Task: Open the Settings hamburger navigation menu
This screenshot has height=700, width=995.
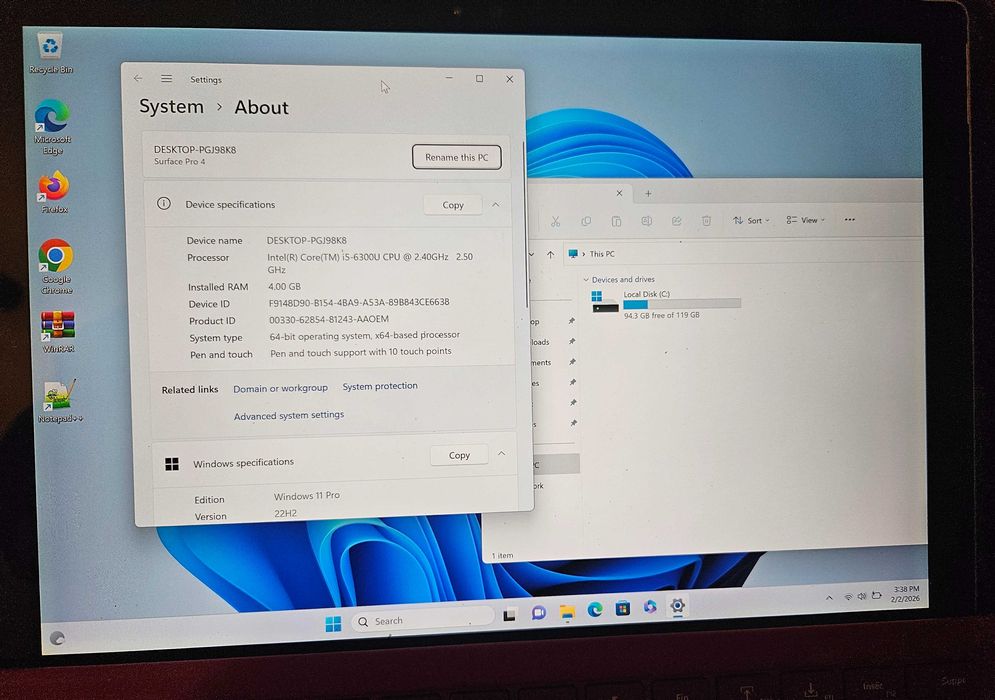Action: (x=166, y=78)
